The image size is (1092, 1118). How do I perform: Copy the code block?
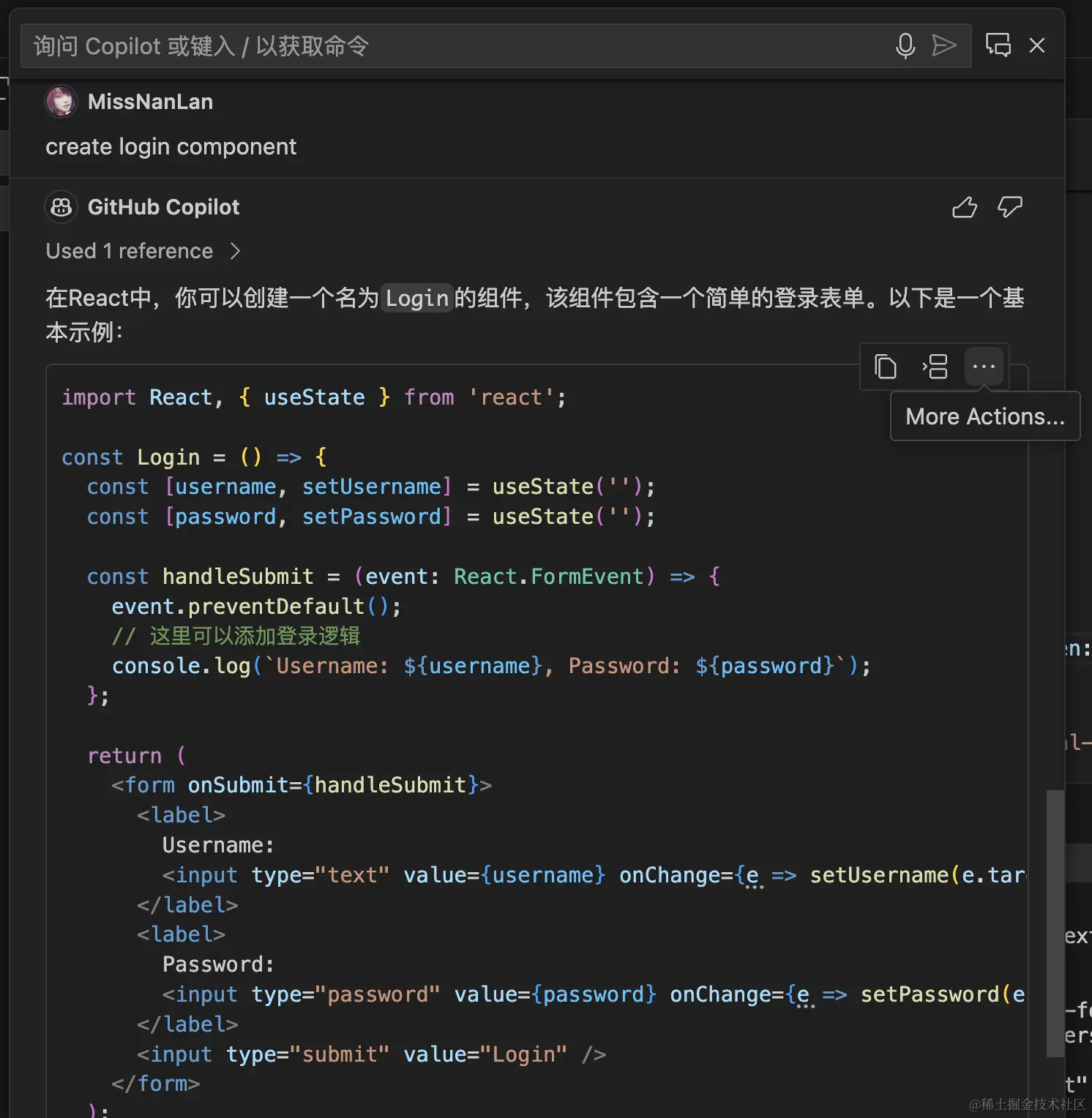coord(886,366)
